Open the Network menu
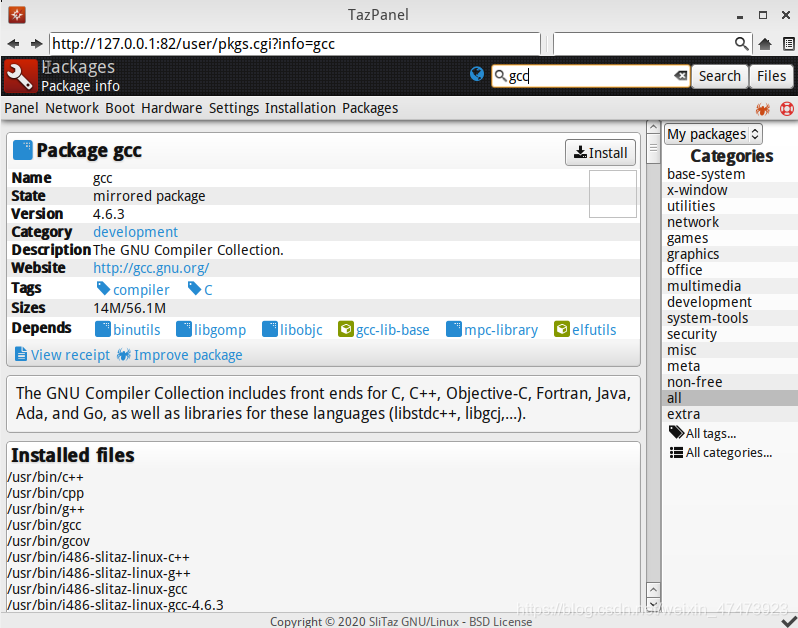The width and height of the screenshot is (798, 628). pos(72,108)
